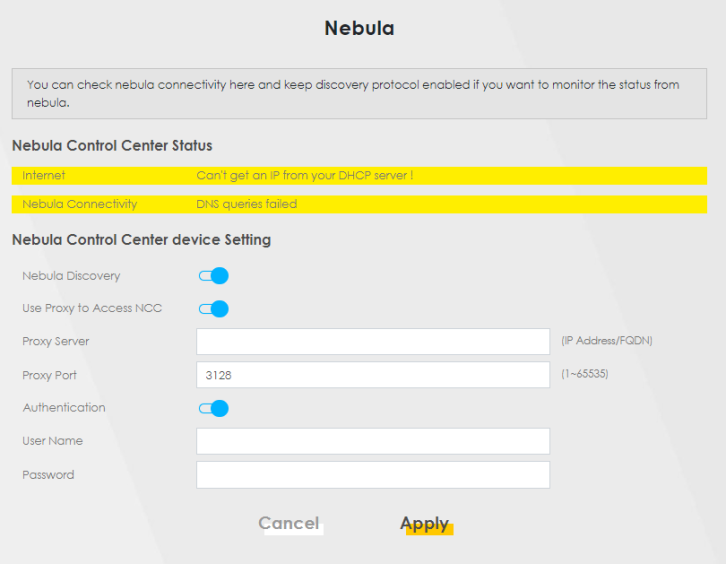Click the (1~65535) port range hint
Screen dimensions: 726x564
(585, 374)
